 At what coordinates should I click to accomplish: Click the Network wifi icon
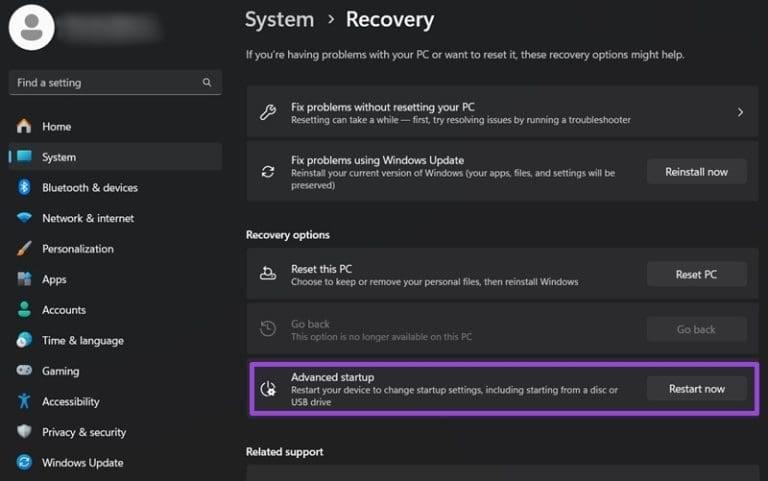click(24, 217)
